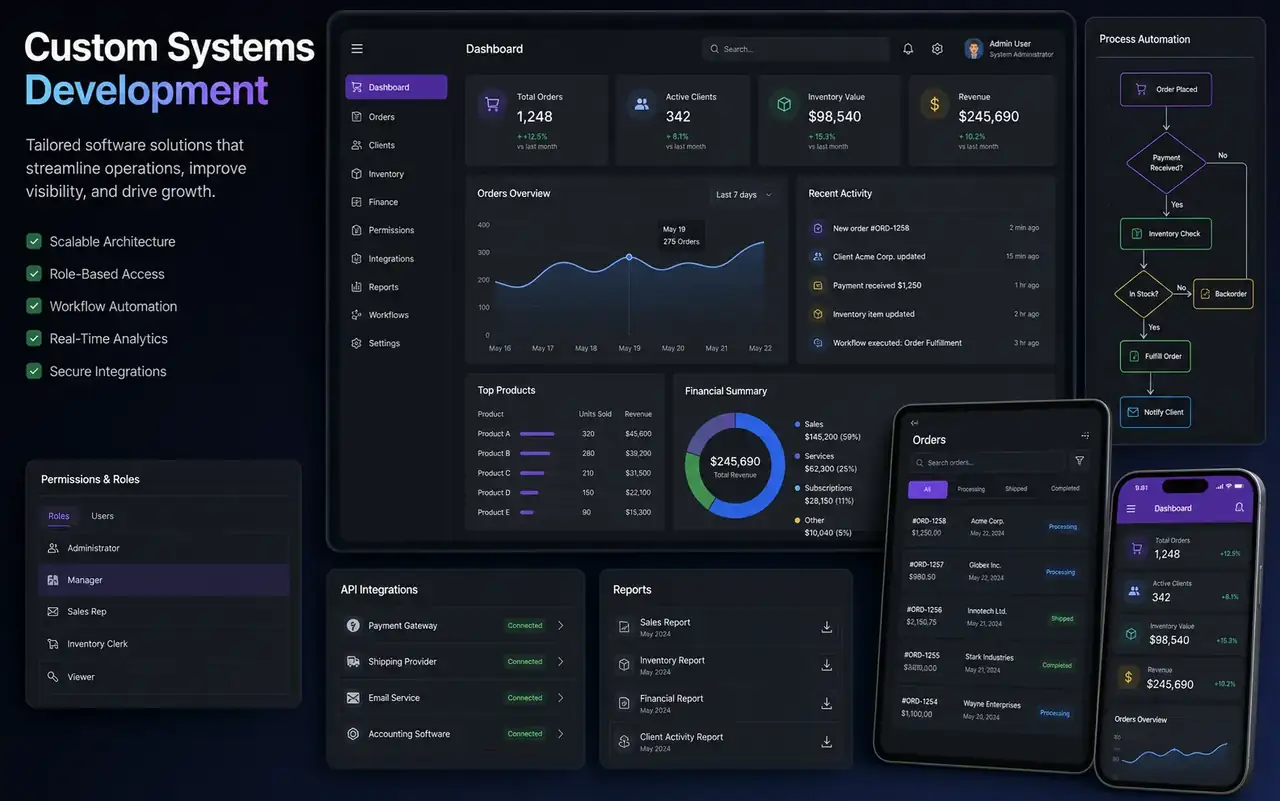Switch to the Users tab in Permissions
This screenshot has width=1280, height=801.
click(103, 516)
